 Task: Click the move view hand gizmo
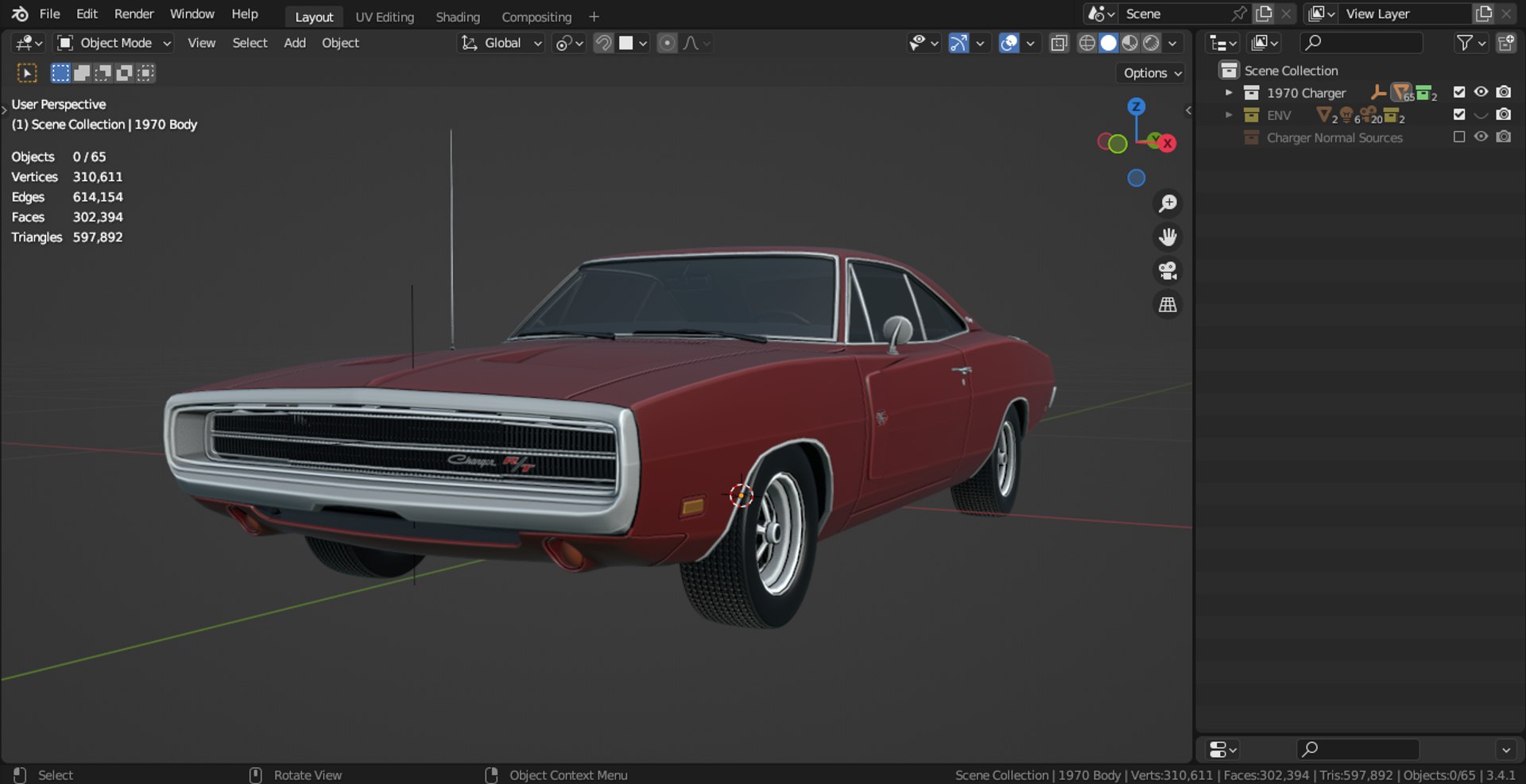1168,238
